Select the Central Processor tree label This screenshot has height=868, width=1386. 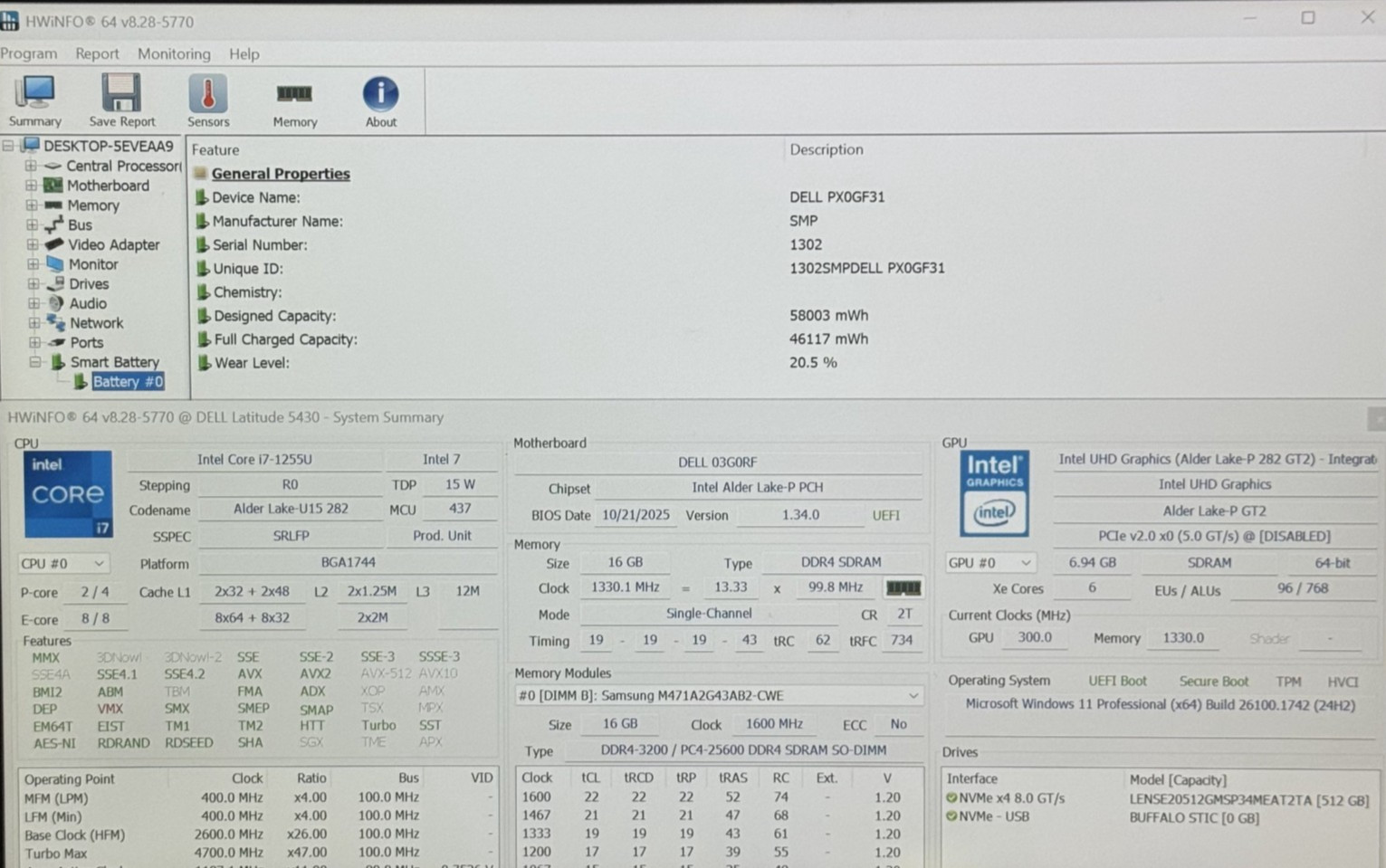[x=123, y=166]
